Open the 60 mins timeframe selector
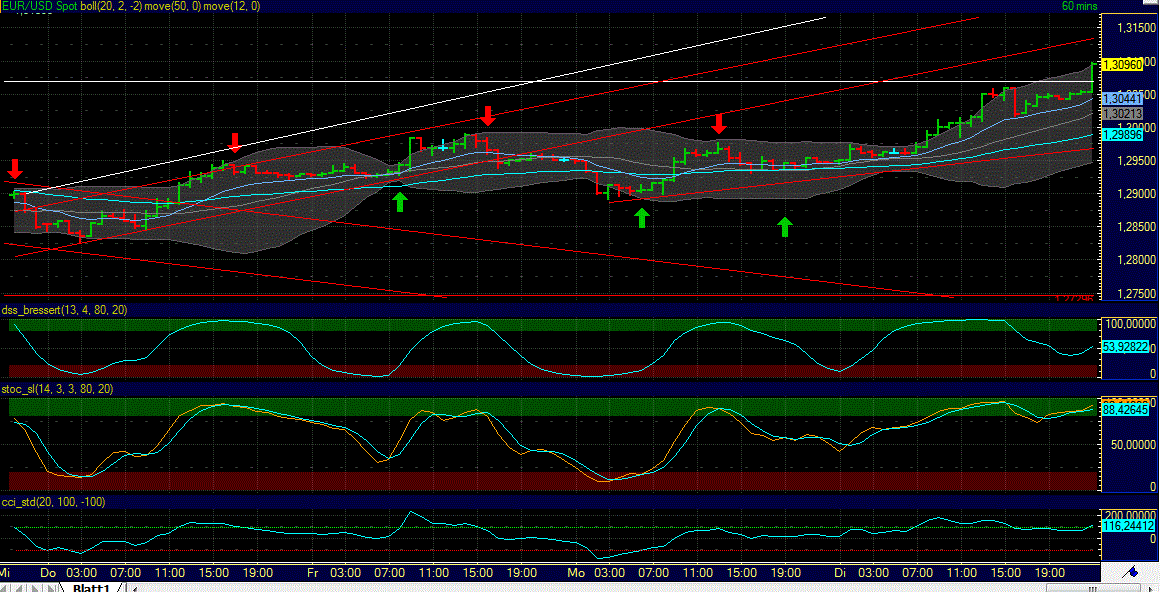Screen dimensions: 1160x592 pos(1078,6)
